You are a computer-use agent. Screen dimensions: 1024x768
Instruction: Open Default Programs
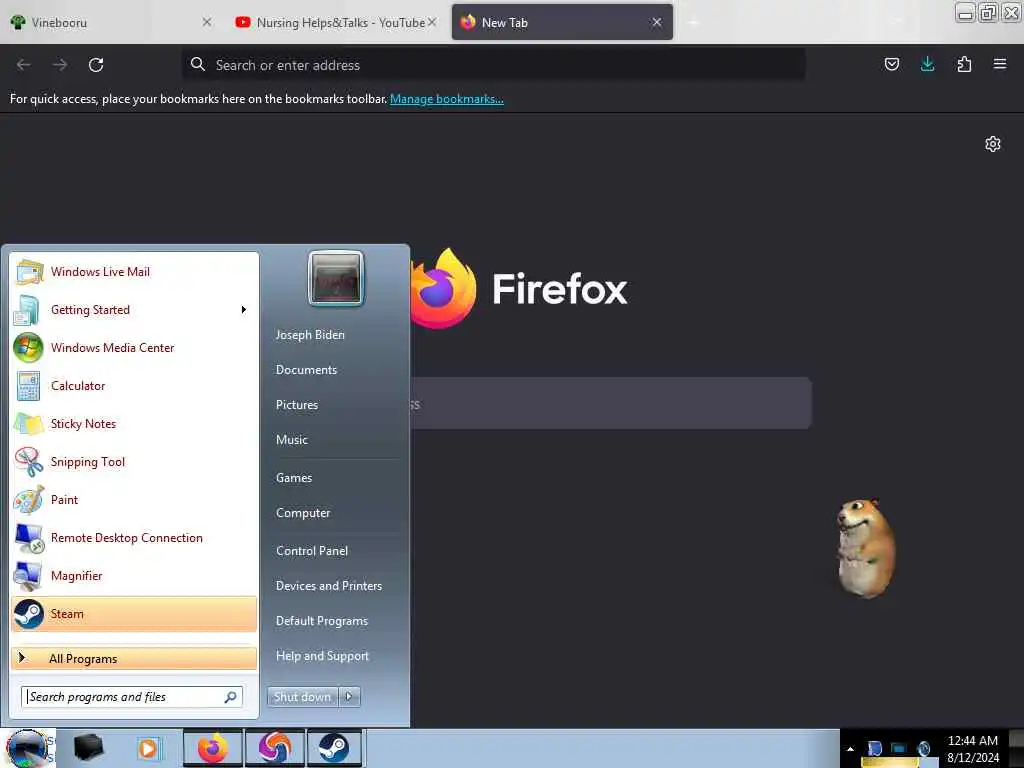[322, 621]
